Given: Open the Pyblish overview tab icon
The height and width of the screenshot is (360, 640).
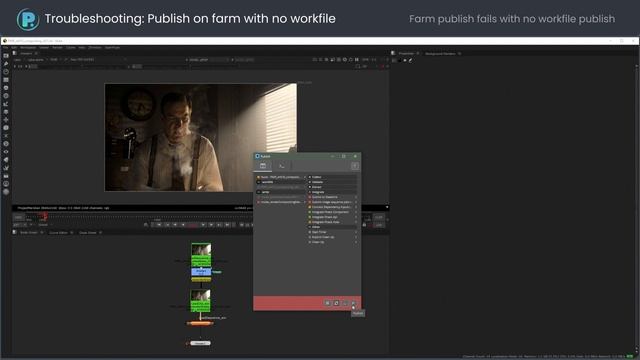Looking at the screenshot, I should [263, 166].
